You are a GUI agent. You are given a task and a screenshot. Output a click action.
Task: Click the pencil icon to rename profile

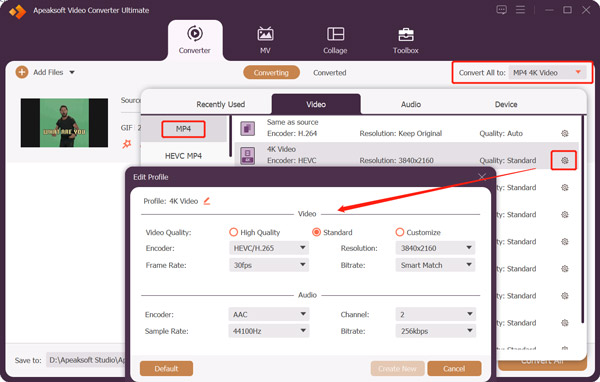pyautogui.click(x=207, y=201)
